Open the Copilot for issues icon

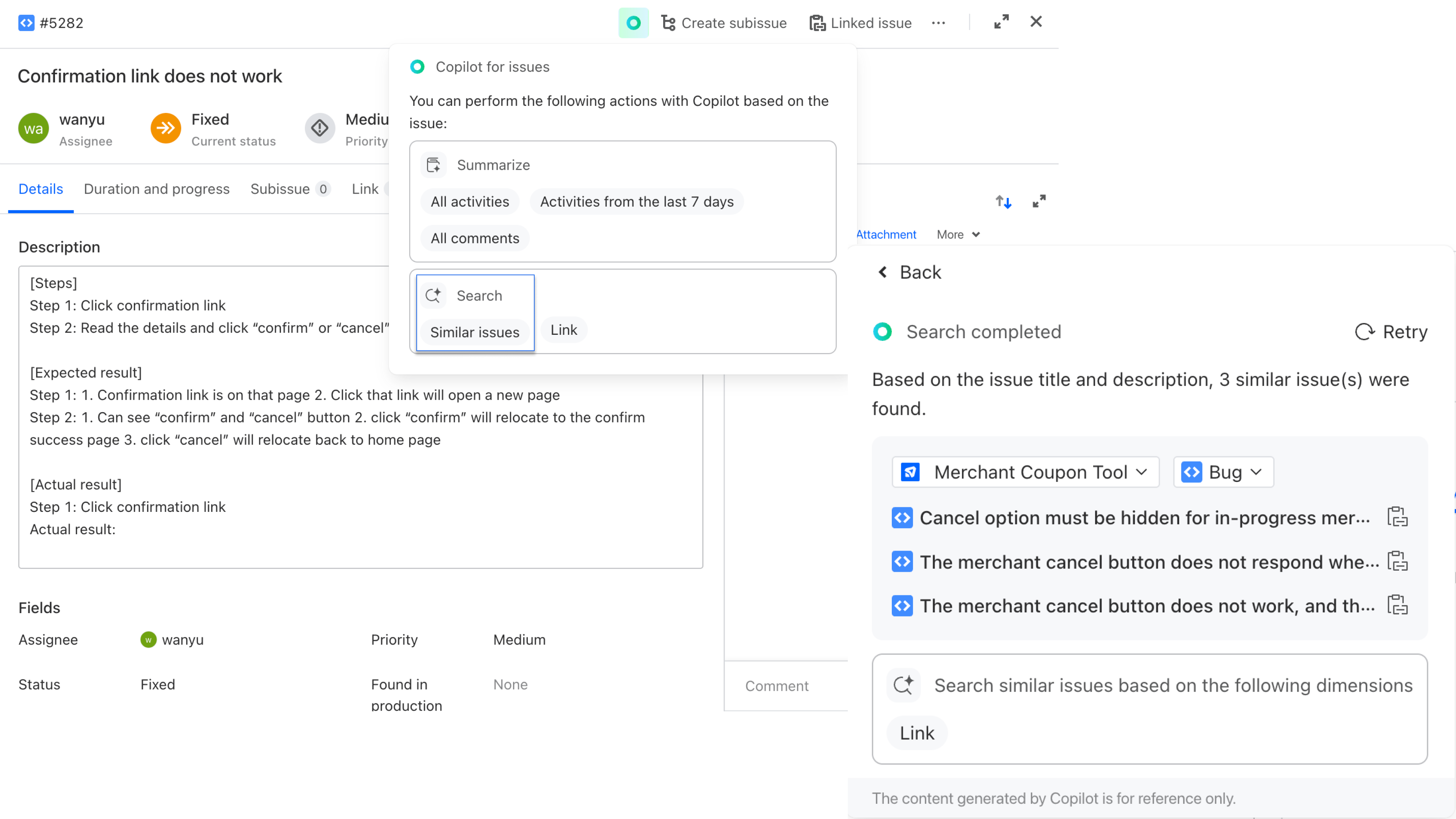(633, 23)
